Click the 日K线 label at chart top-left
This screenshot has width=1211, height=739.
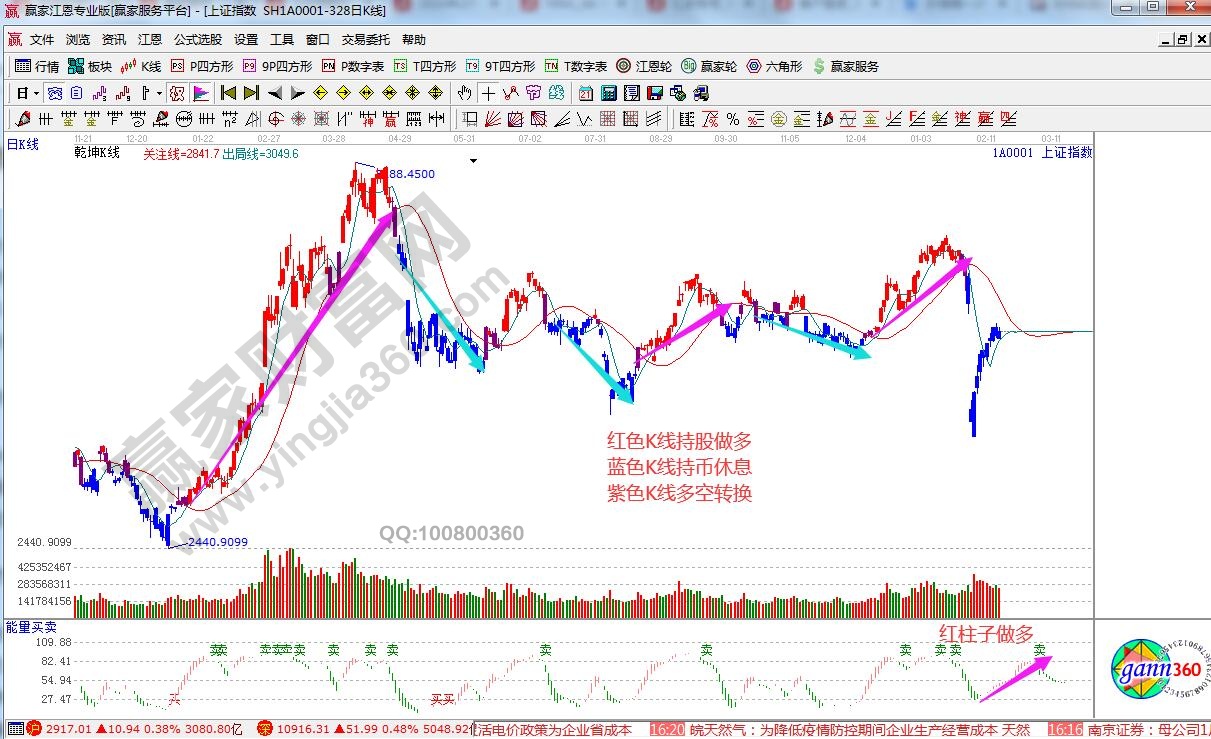(23, 145)
